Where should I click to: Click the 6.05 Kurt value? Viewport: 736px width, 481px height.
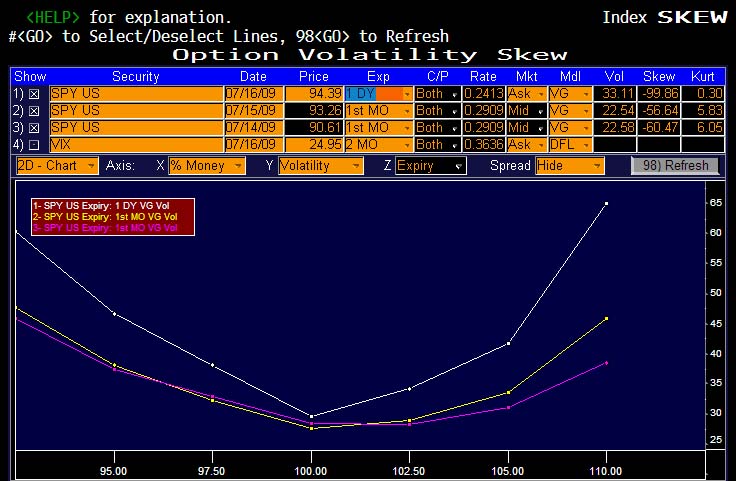703,127
